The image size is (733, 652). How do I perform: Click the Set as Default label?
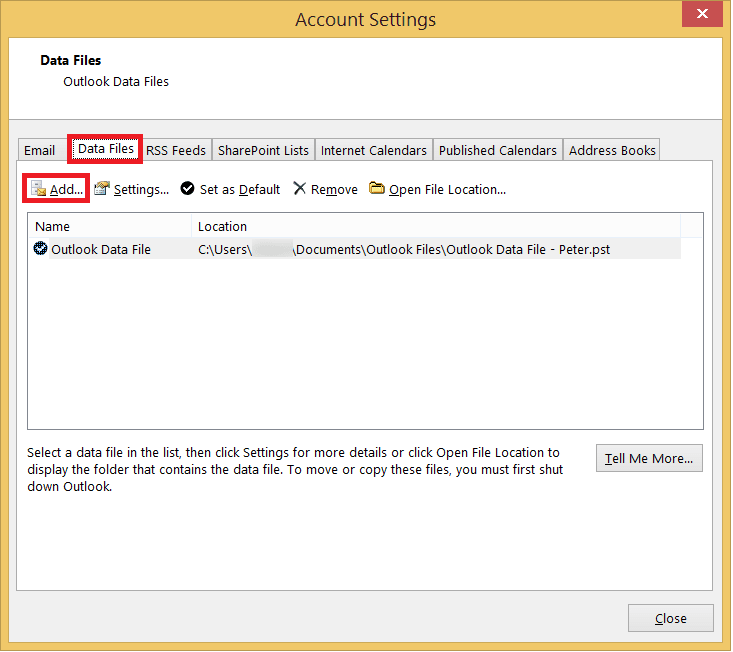240,190
